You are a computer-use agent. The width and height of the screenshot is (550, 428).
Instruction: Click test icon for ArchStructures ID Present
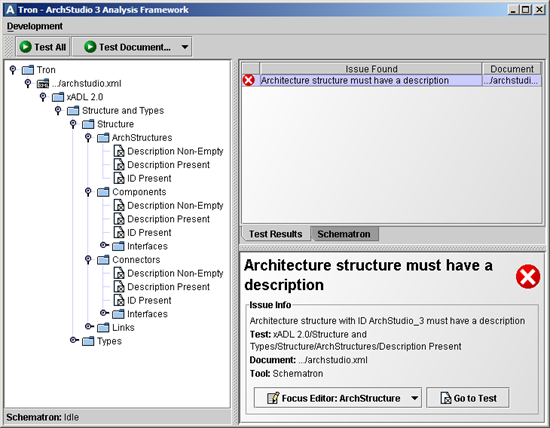(x=119, y=178)
